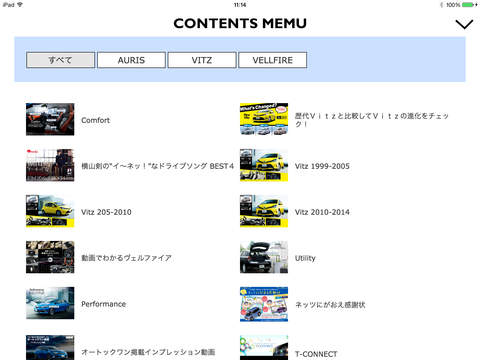Tap the Utility open-trunk thumbnail
Image resolution: width=480 pixels, height=360 pixels.
pyautogui.click(x=264, y=257)
